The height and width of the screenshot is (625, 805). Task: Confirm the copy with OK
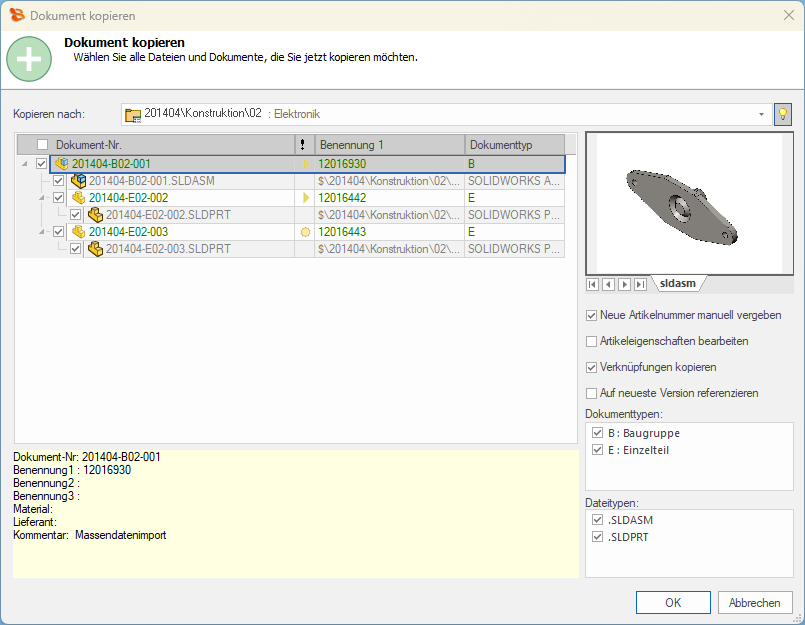point(673,603)
